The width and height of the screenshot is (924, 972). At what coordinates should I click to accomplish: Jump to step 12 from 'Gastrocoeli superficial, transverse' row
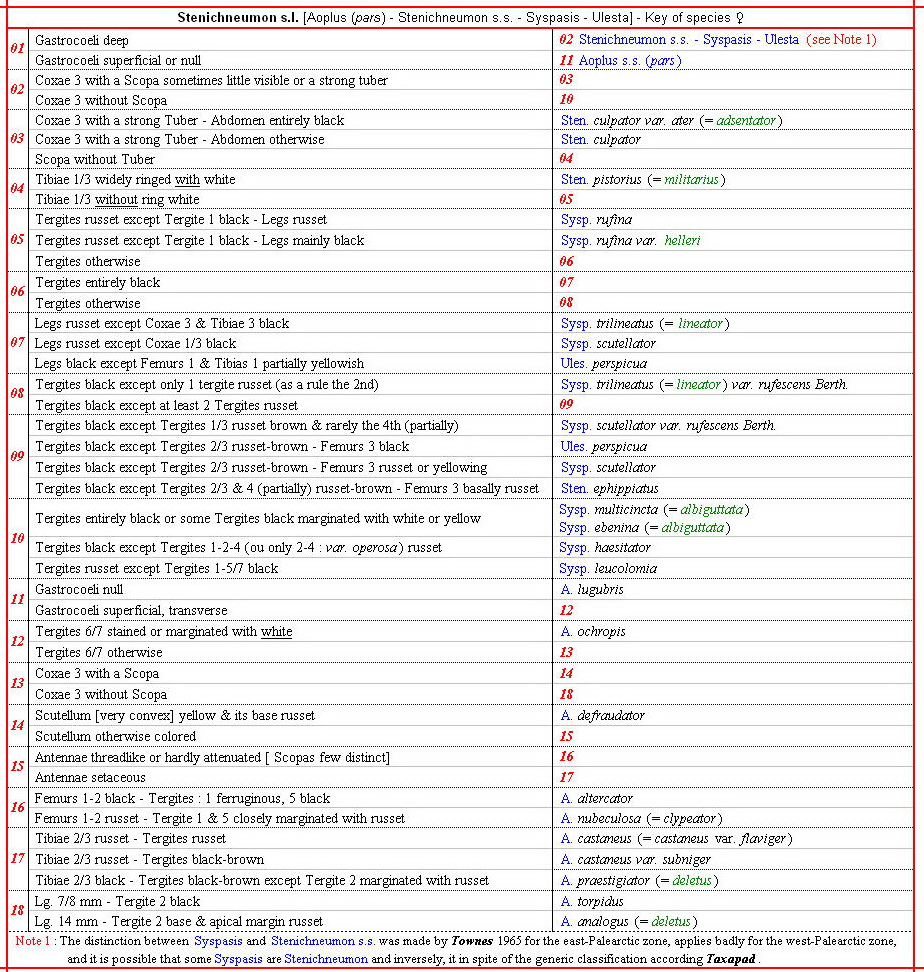point(566,611)
